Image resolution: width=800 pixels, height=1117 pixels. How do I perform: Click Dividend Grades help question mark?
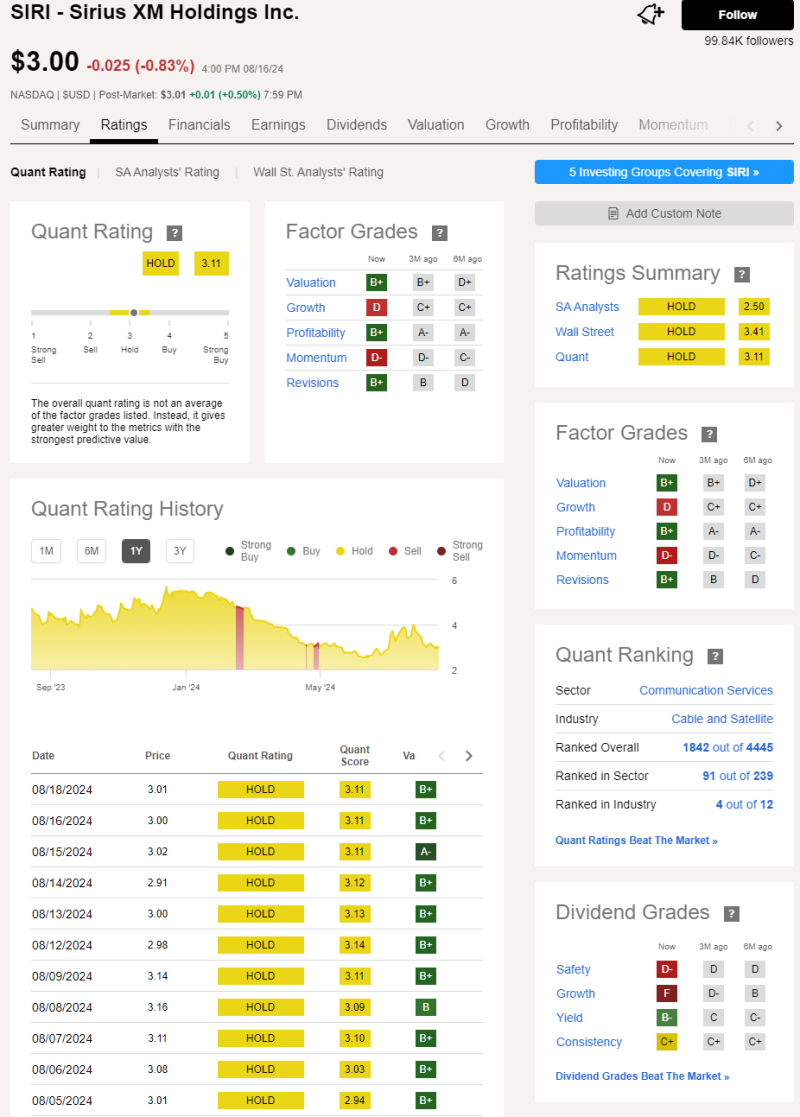732,913
